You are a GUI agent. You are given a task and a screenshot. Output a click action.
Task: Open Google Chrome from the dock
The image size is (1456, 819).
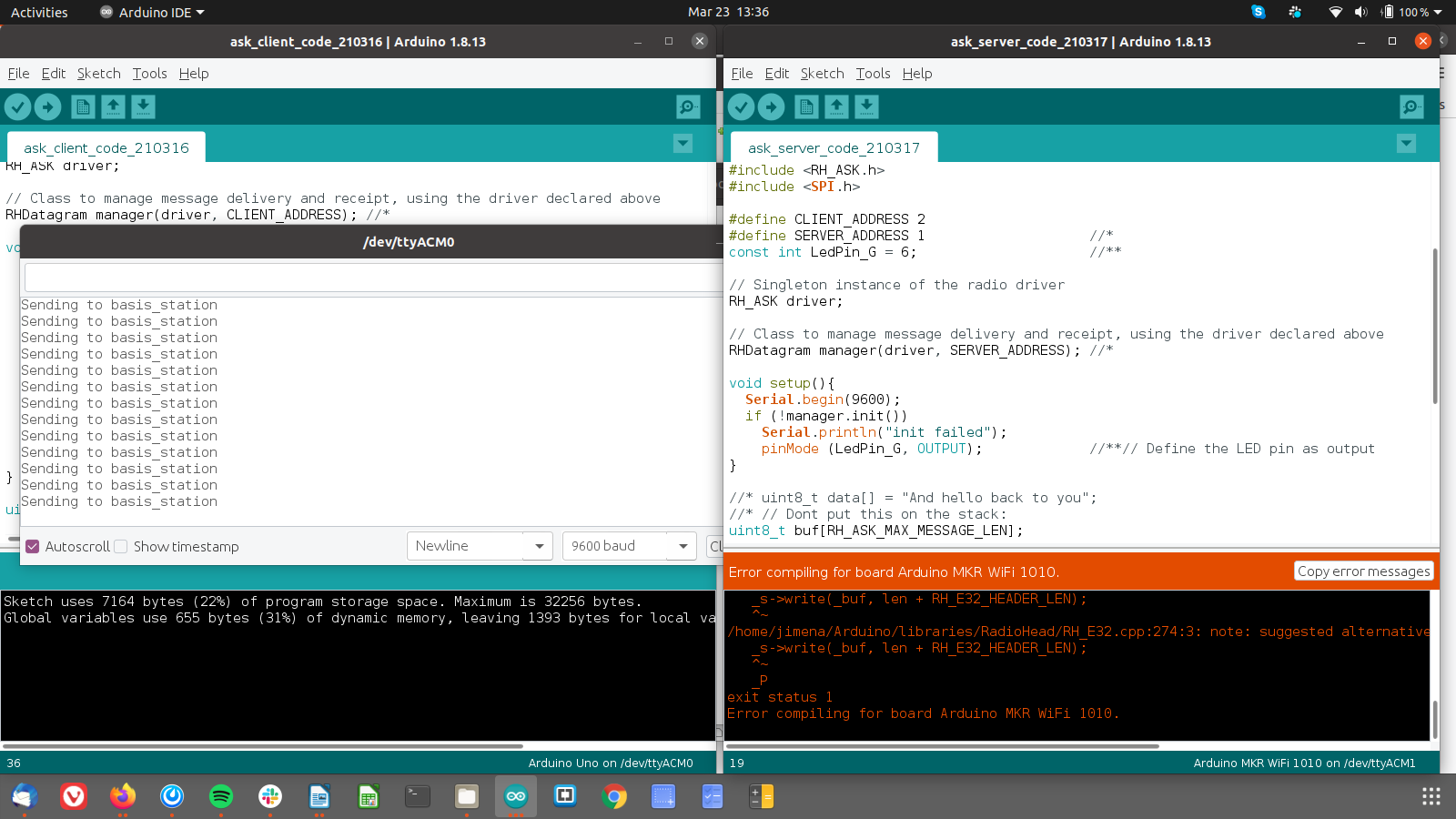(x=614, y=797)
